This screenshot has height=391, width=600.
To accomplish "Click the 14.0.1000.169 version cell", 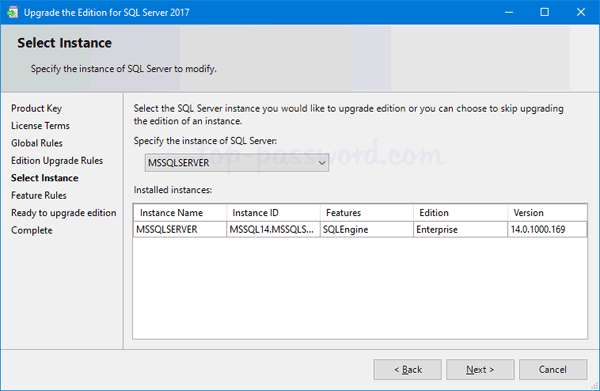I will pos(547,229).
